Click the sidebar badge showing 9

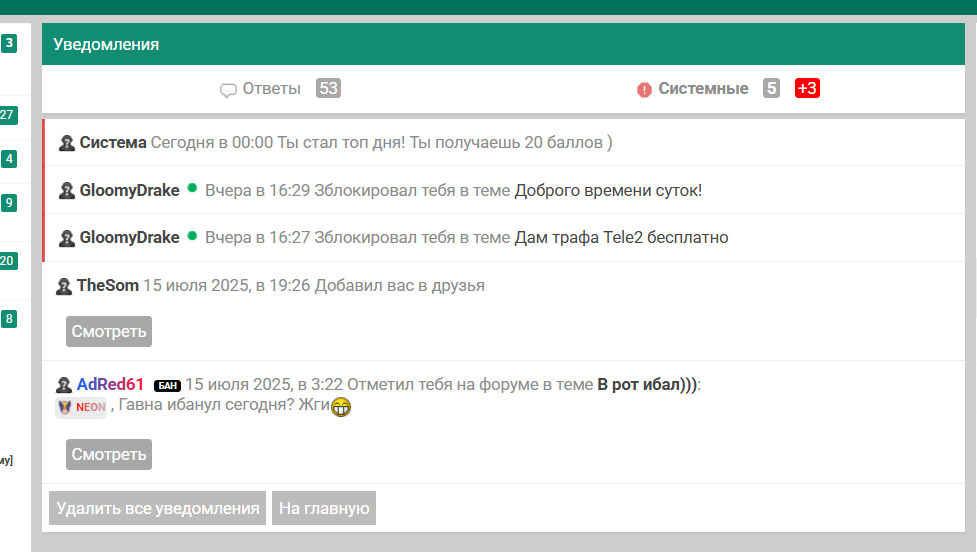coord(9,202)
